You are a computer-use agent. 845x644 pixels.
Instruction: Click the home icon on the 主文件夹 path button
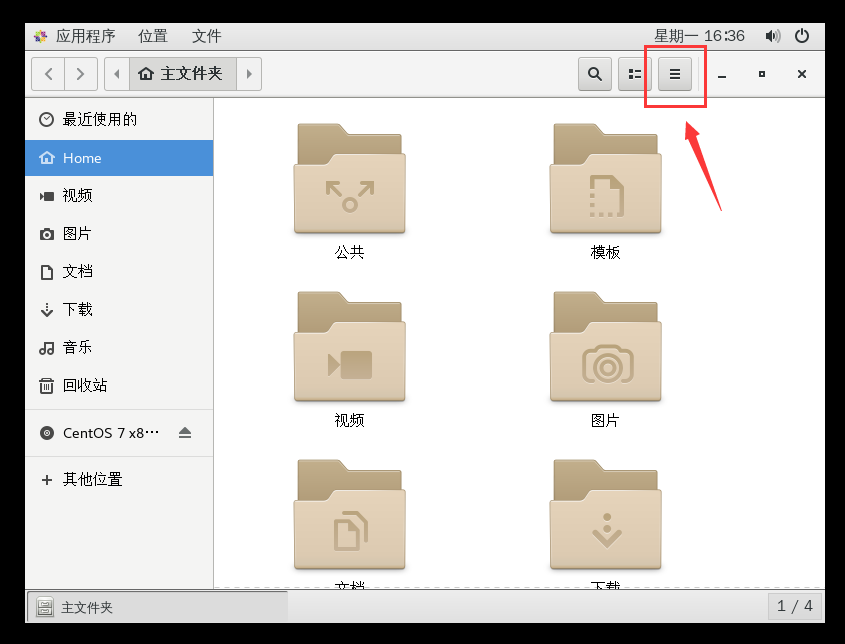coord(145,73)
